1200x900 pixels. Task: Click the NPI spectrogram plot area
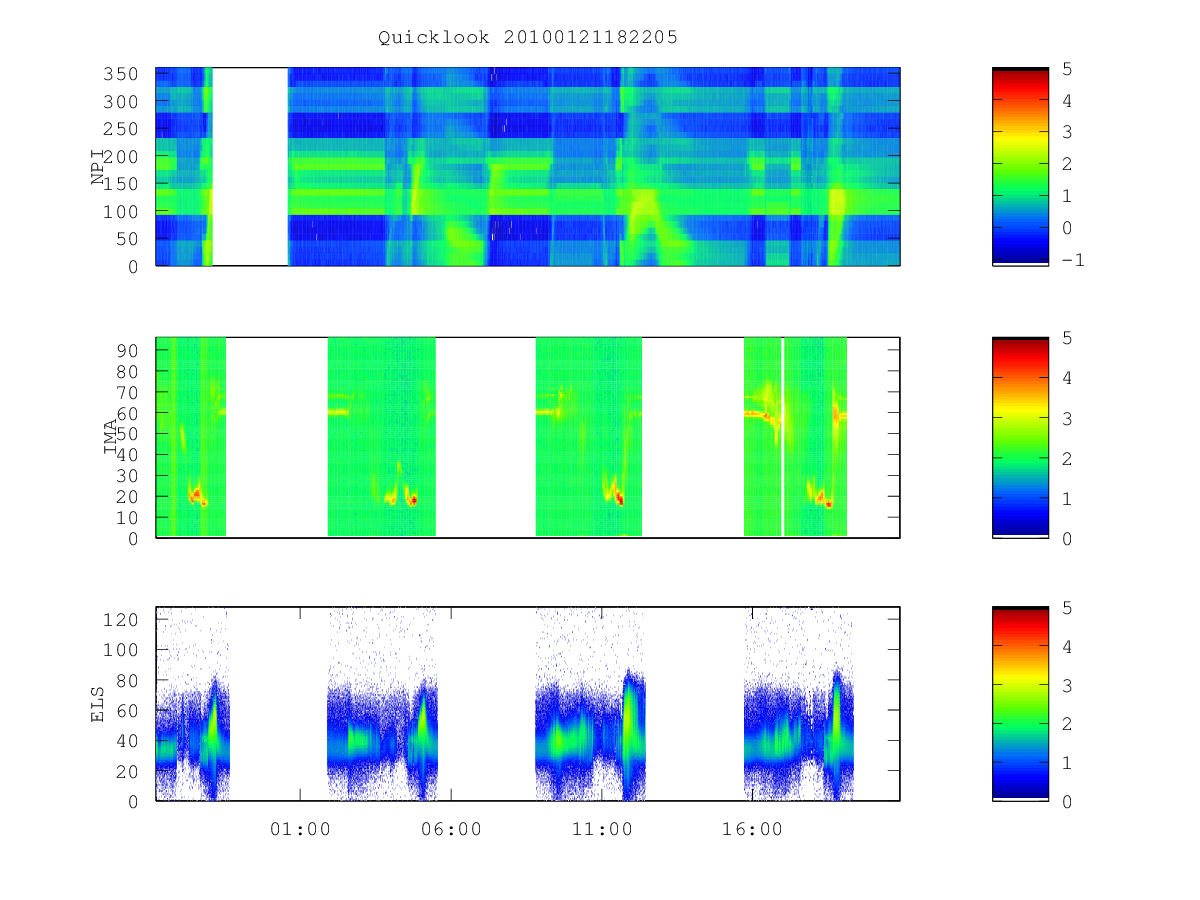click(528, 166)
